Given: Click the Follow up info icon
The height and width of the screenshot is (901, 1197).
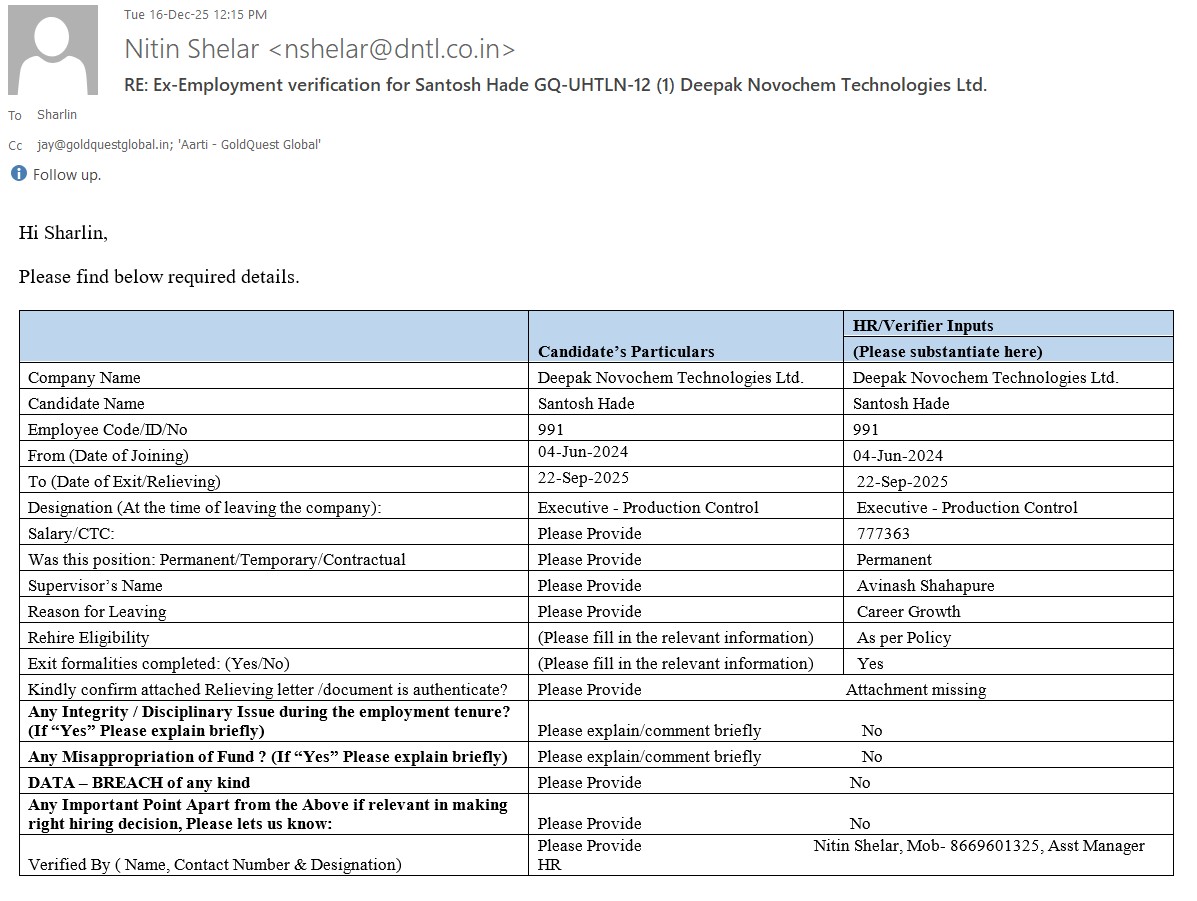Looking at the screenshot, I should [x=19, y=173].
